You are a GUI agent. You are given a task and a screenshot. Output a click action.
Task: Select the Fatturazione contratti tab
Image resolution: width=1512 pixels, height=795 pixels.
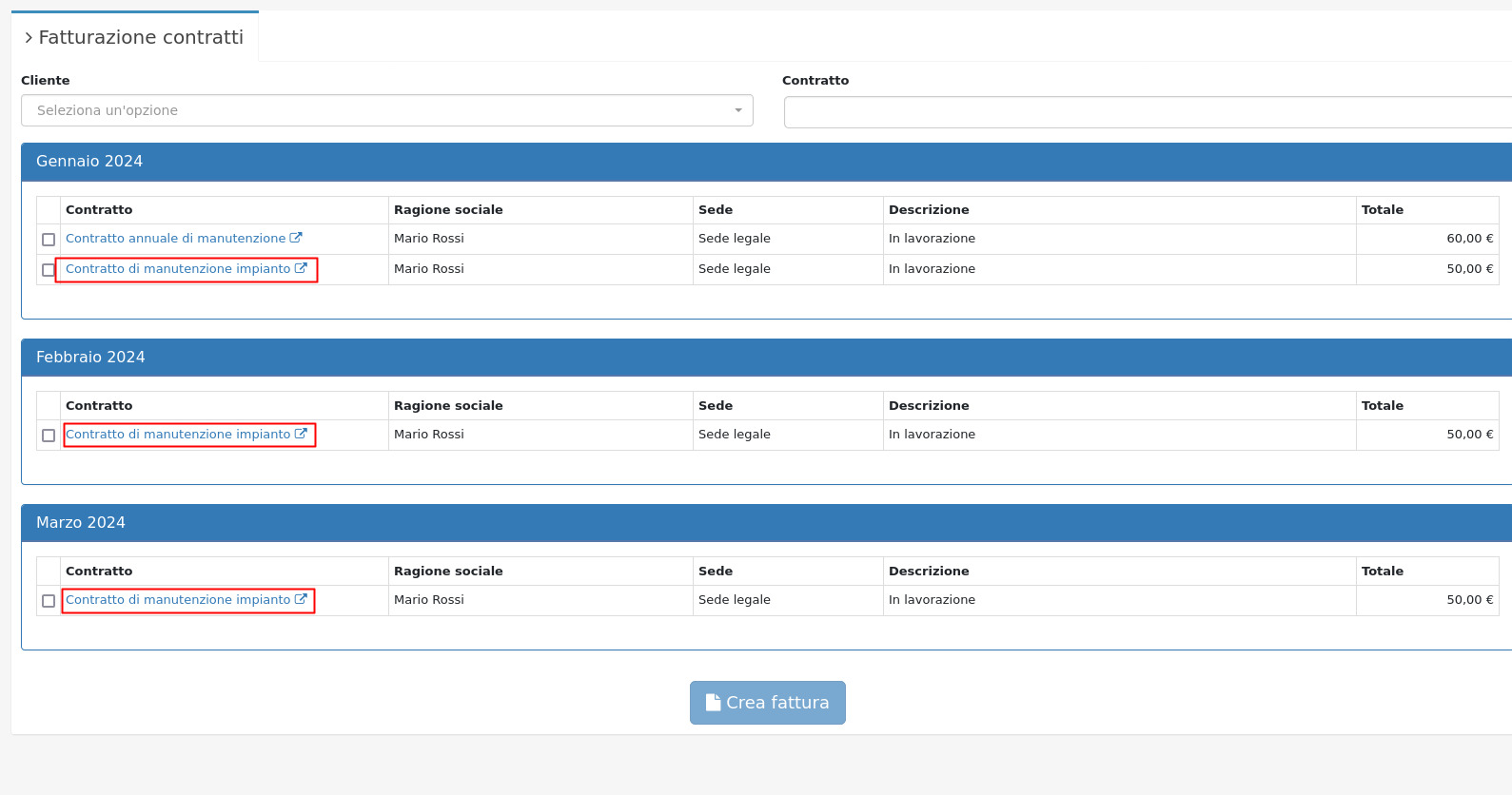pos(141,38)
